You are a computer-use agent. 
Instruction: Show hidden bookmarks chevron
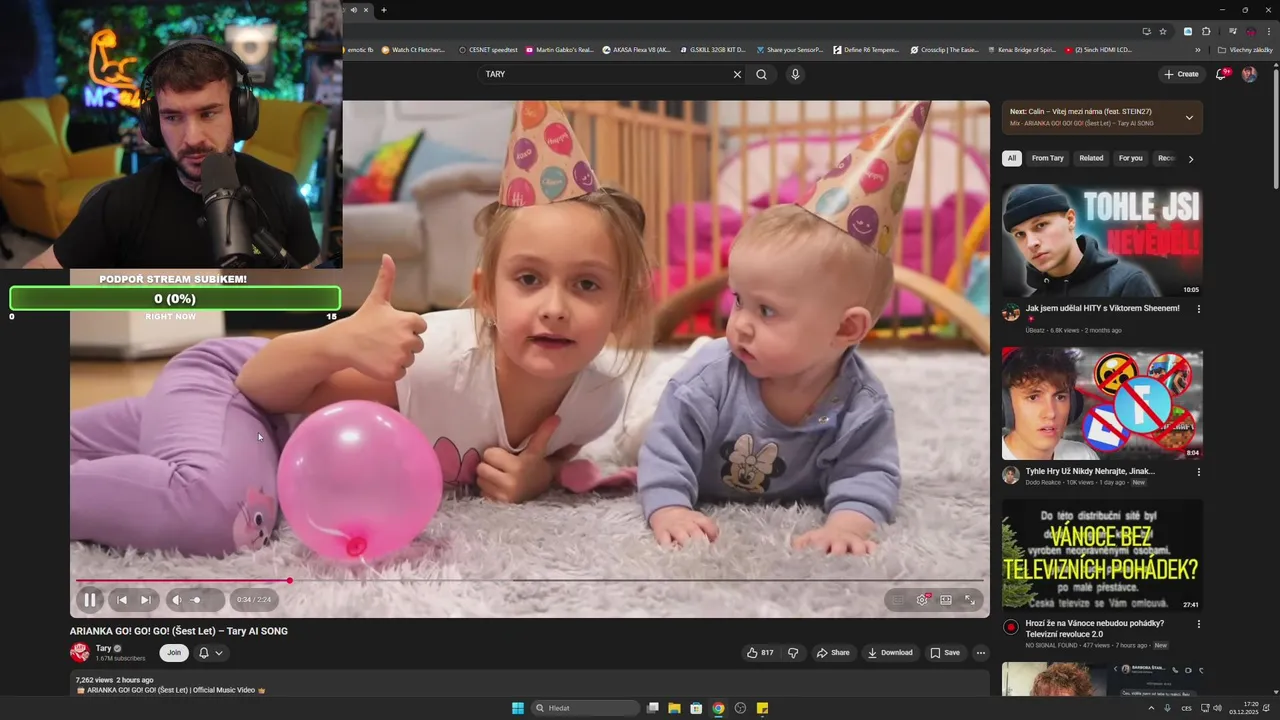(x=1198, y=49)
